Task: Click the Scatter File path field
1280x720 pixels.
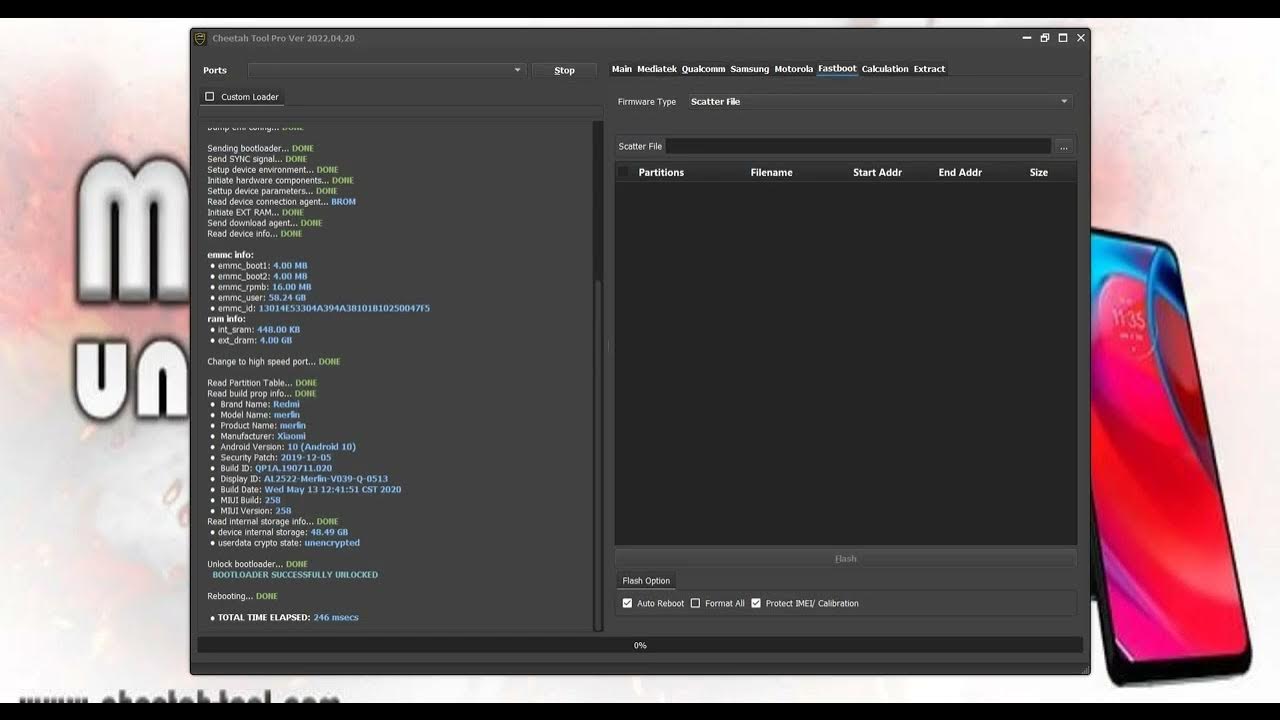Action: coord(859,147)
